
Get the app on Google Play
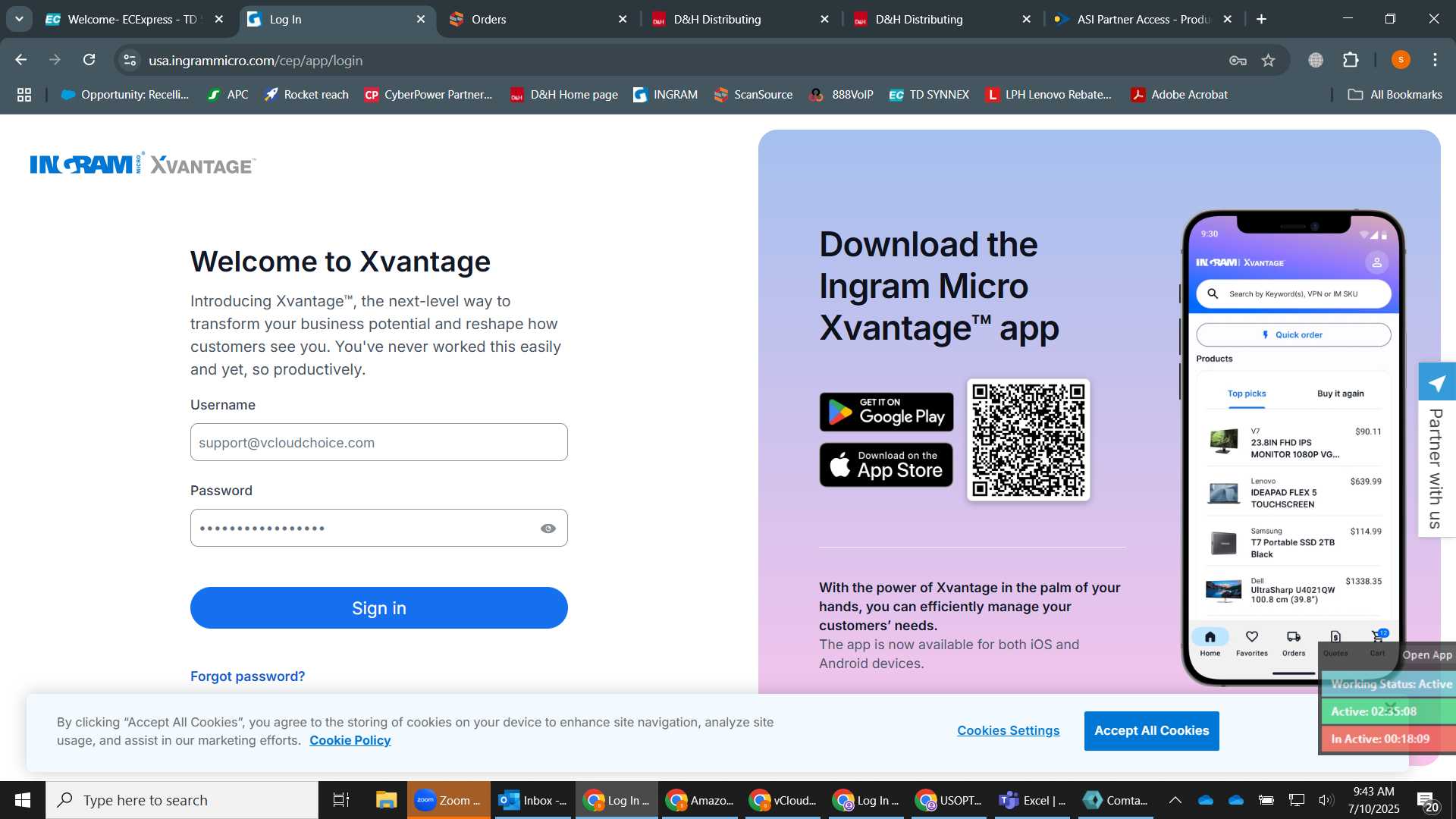point(886,412)
